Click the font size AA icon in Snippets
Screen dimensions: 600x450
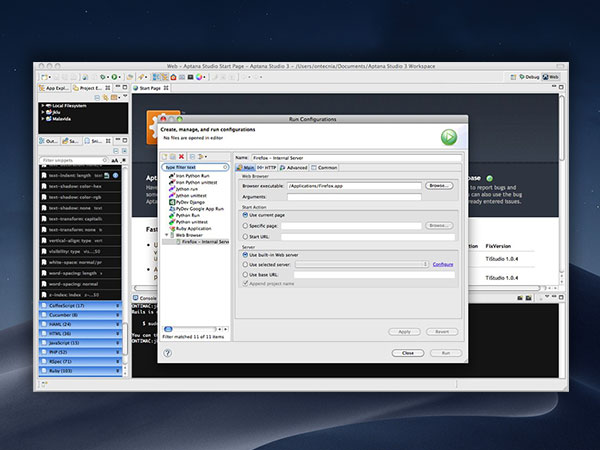click(x=115, y=160)
